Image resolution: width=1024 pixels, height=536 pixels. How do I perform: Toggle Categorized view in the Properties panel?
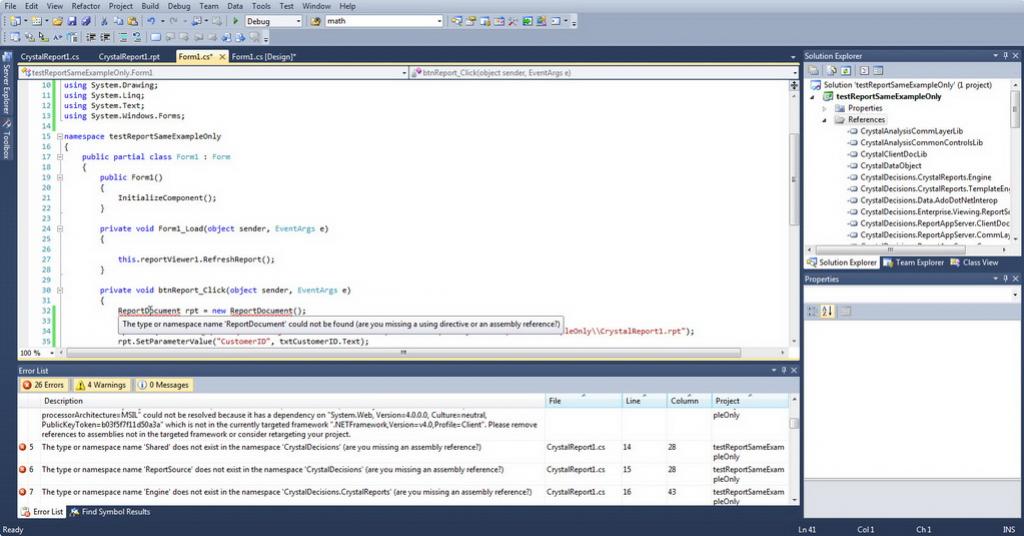tap(812, 311)
